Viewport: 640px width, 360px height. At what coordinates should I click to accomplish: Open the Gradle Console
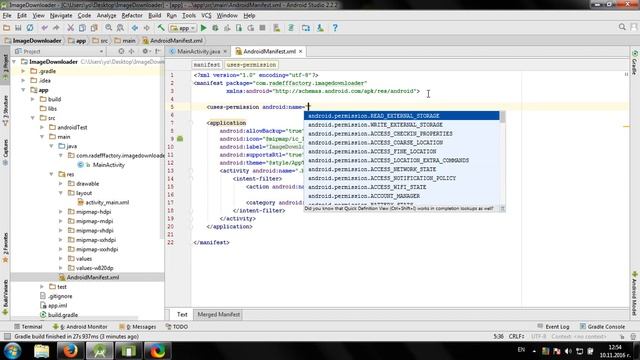[x=602, y=327]
